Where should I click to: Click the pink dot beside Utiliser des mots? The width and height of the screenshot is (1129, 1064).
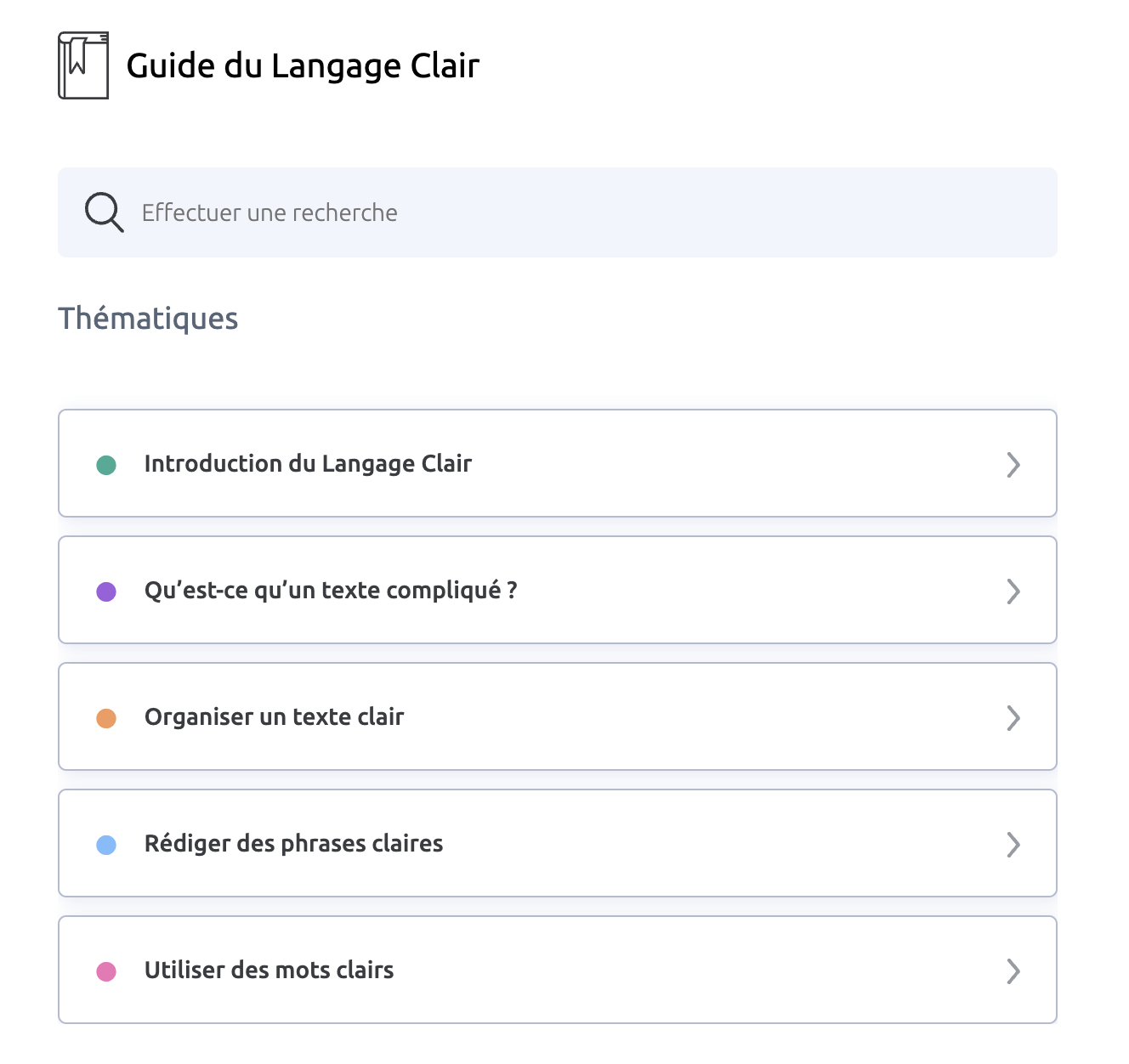coord(106,971)
